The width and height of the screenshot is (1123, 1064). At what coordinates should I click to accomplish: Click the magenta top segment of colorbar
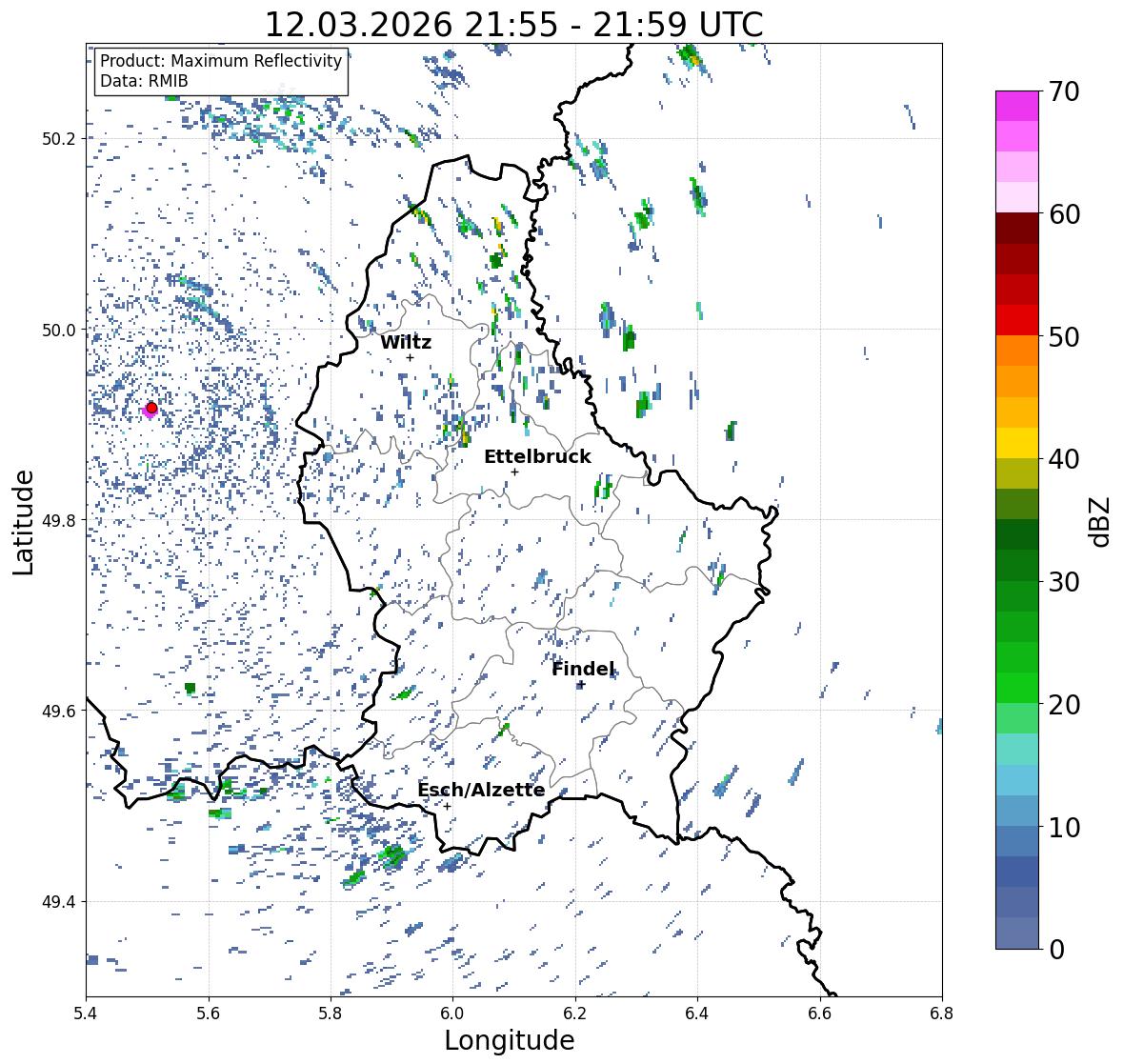[x=1017, y=106]
